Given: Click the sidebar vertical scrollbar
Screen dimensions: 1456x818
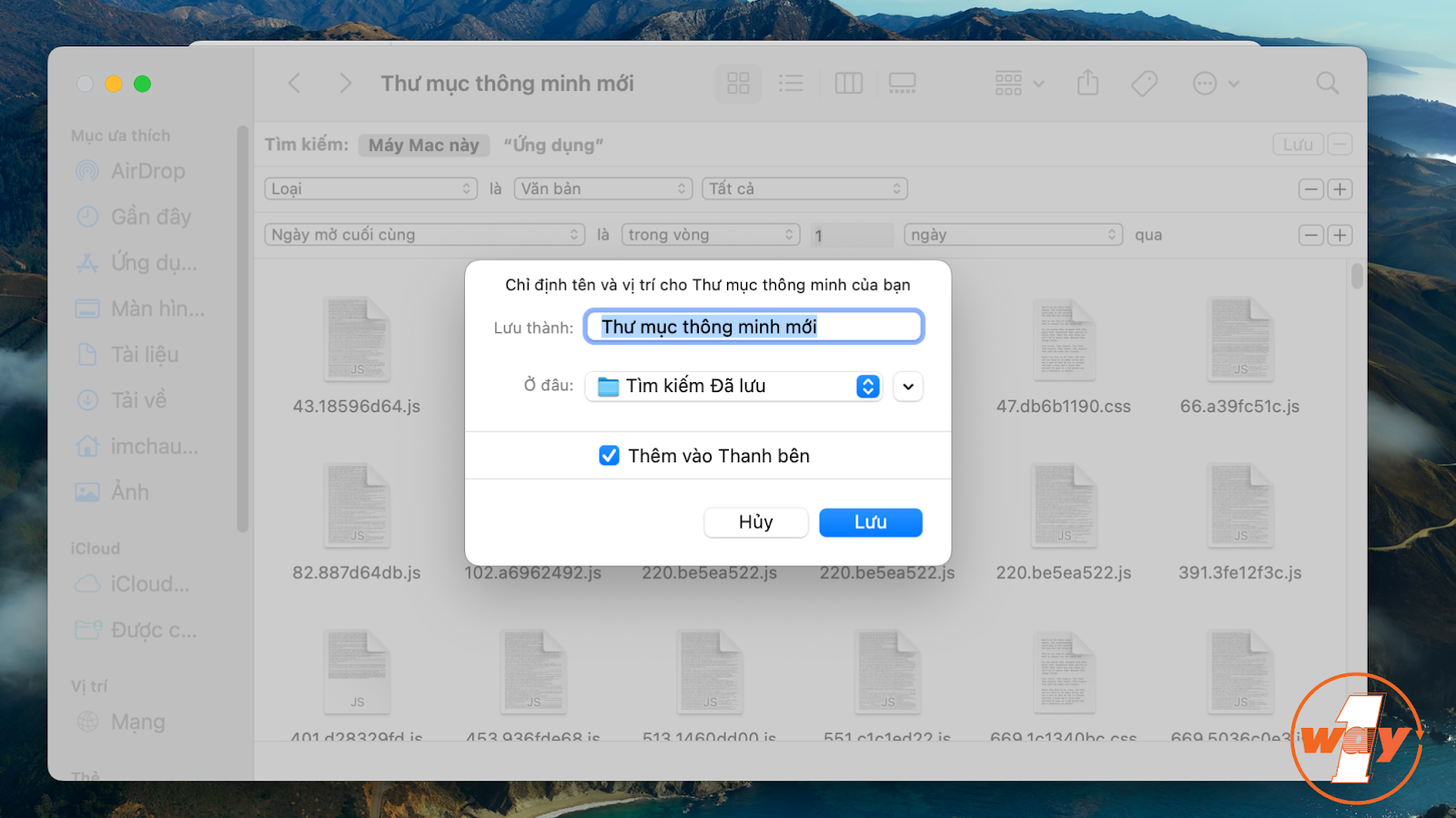Looking at the screenshot, I should 242,328.
